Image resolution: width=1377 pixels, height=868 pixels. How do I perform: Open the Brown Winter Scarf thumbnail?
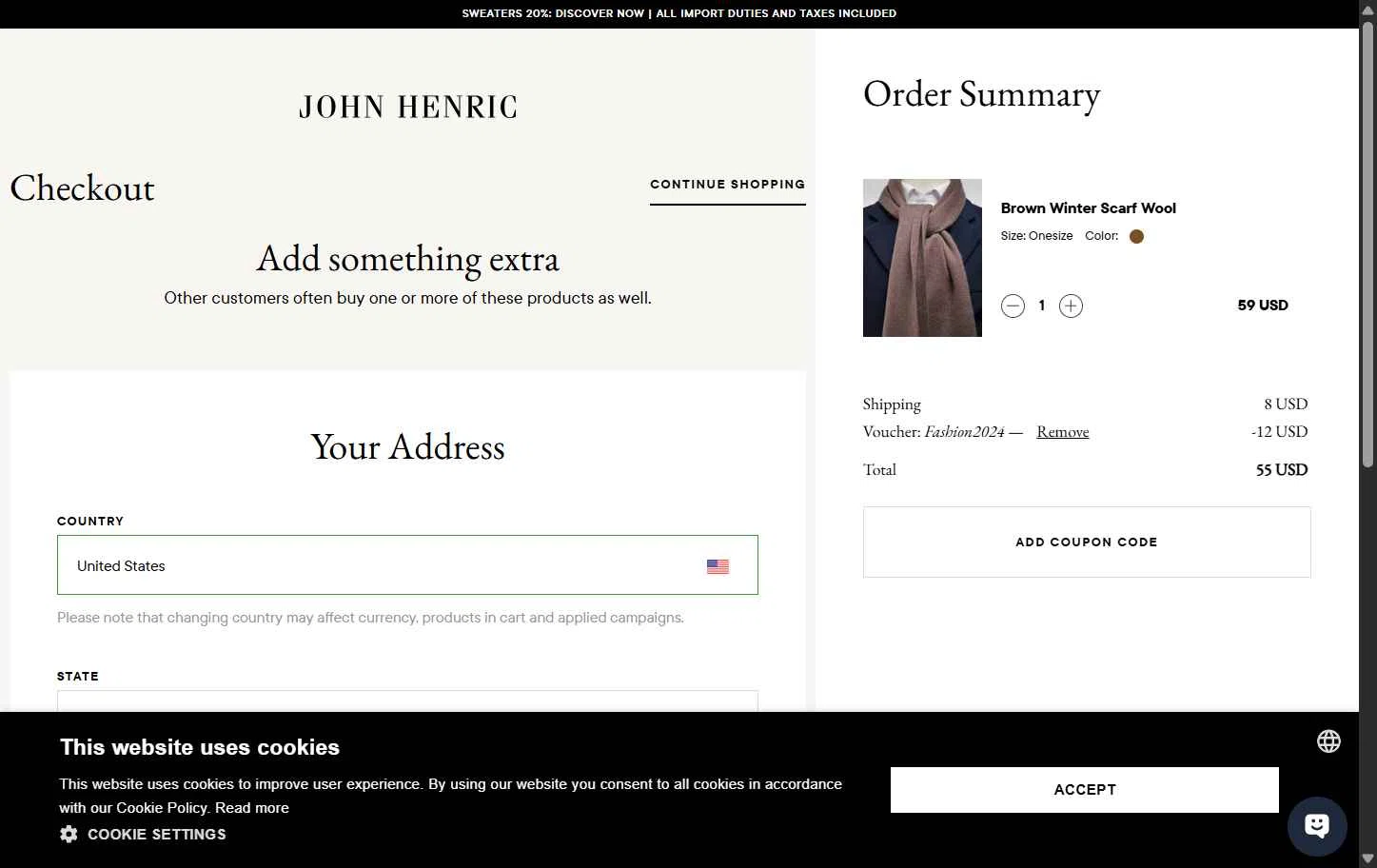pos(922,258)
